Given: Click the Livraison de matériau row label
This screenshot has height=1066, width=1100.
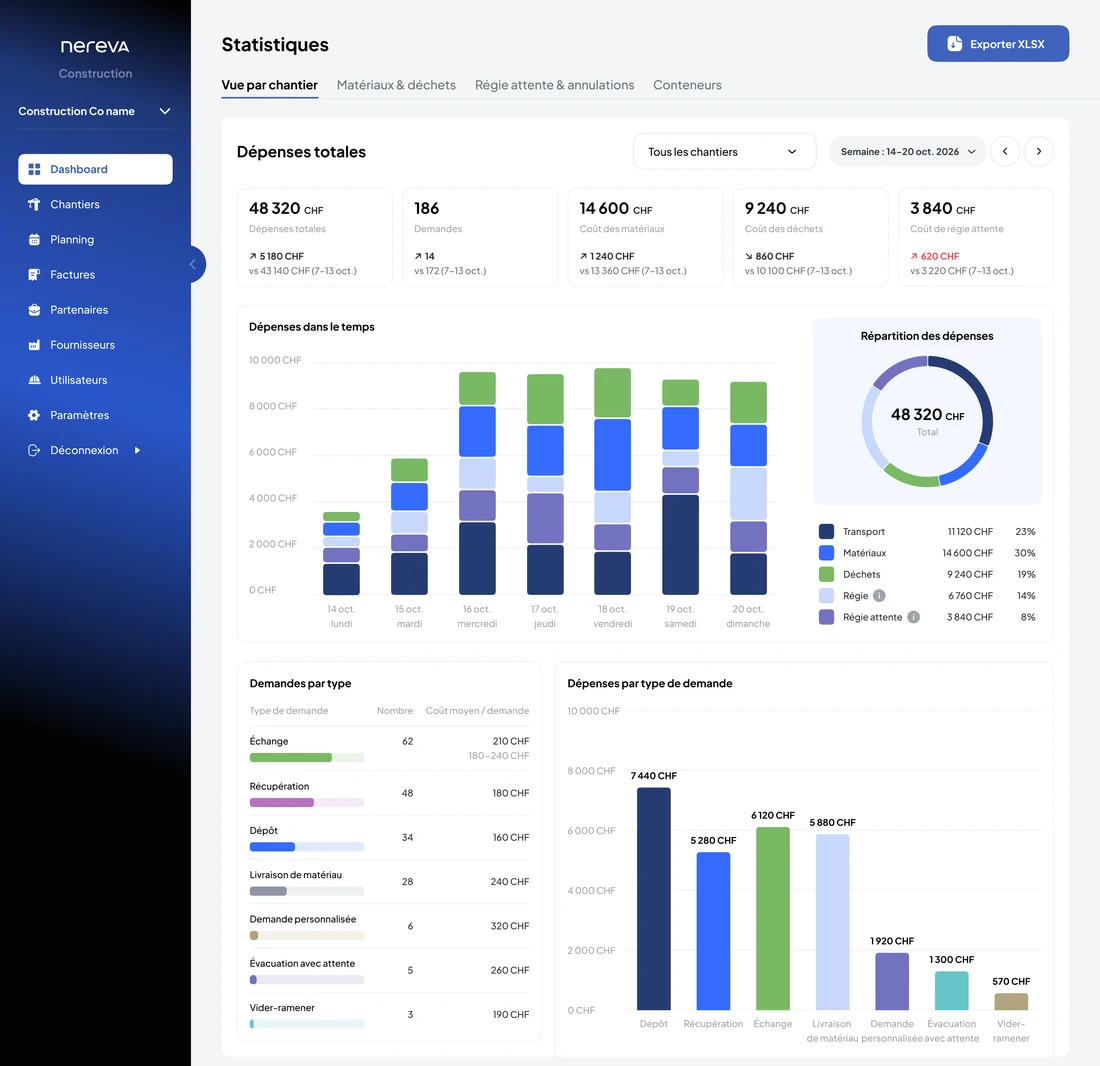Looking at the screenshot, I should point(295,875).
